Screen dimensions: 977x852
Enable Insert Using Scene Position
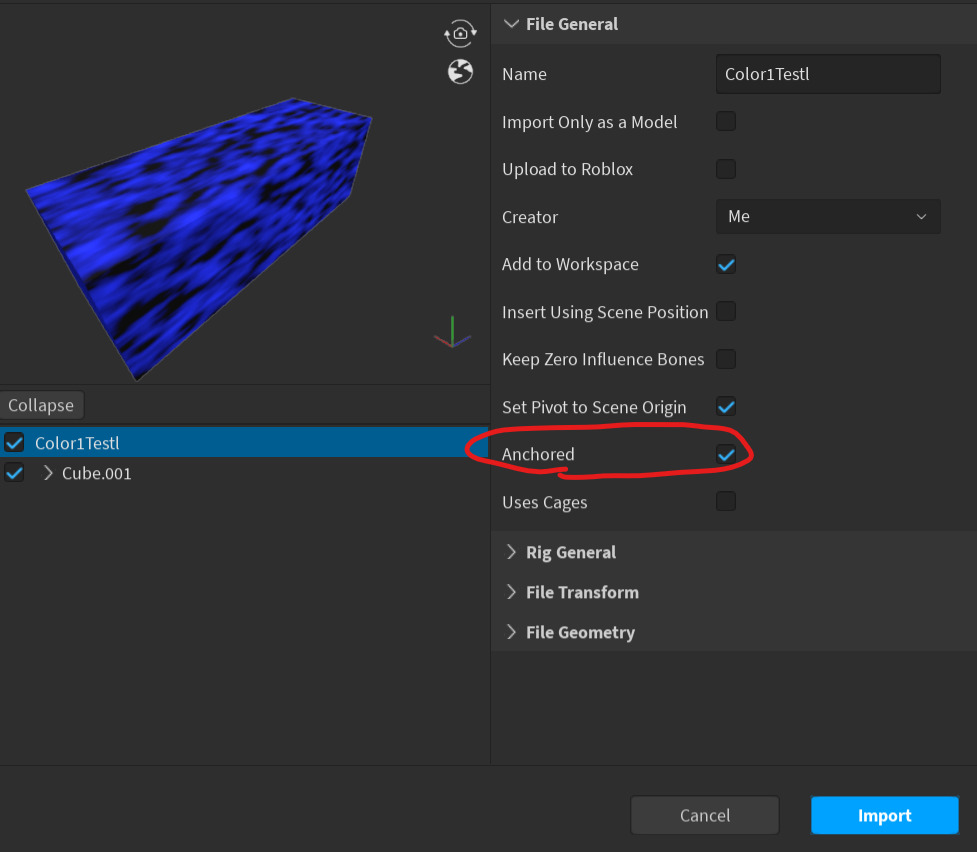point(725,311)
